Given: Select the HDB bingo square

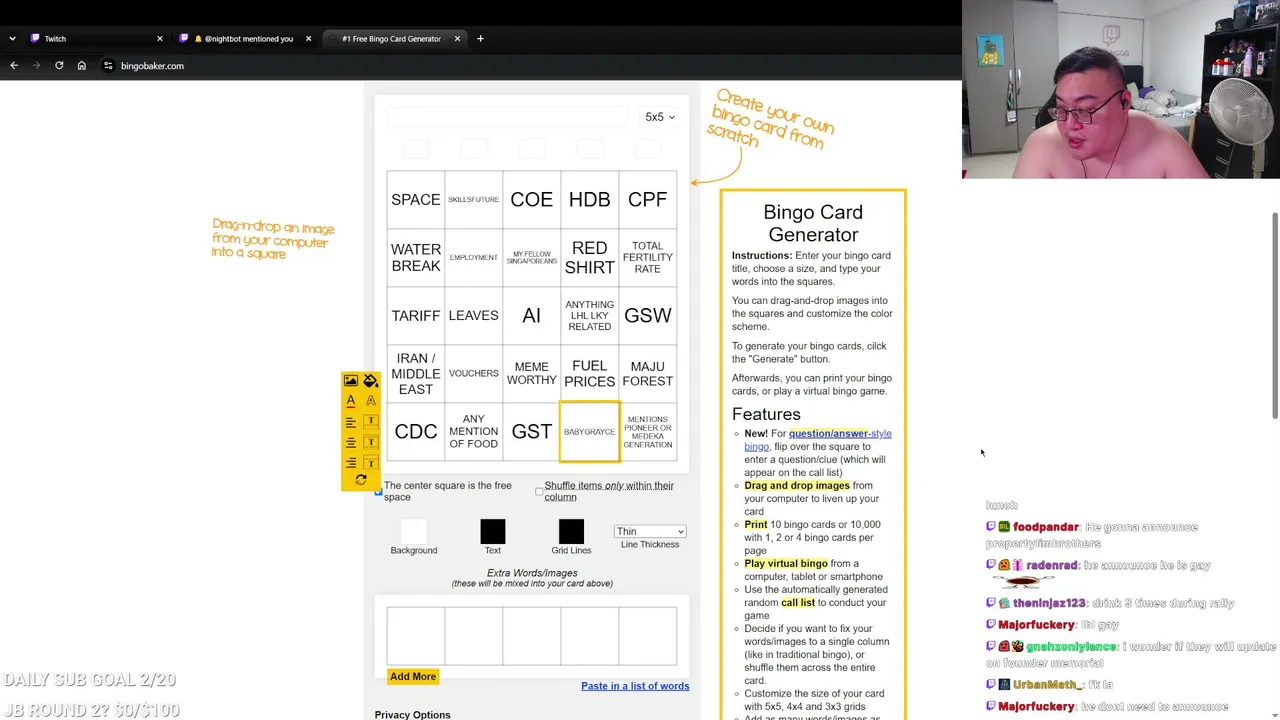Looking at the screenshot, I should [x=590, y=200].
